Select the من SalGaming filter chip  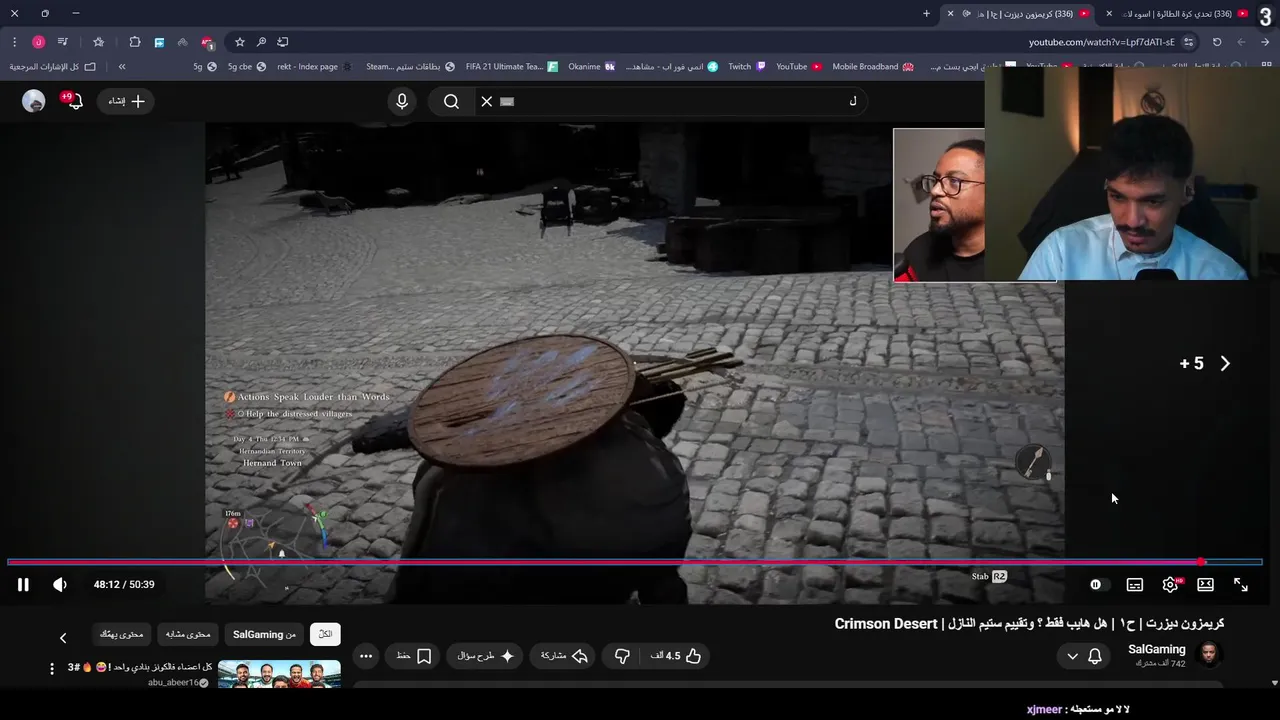click(x=265, y=634)
